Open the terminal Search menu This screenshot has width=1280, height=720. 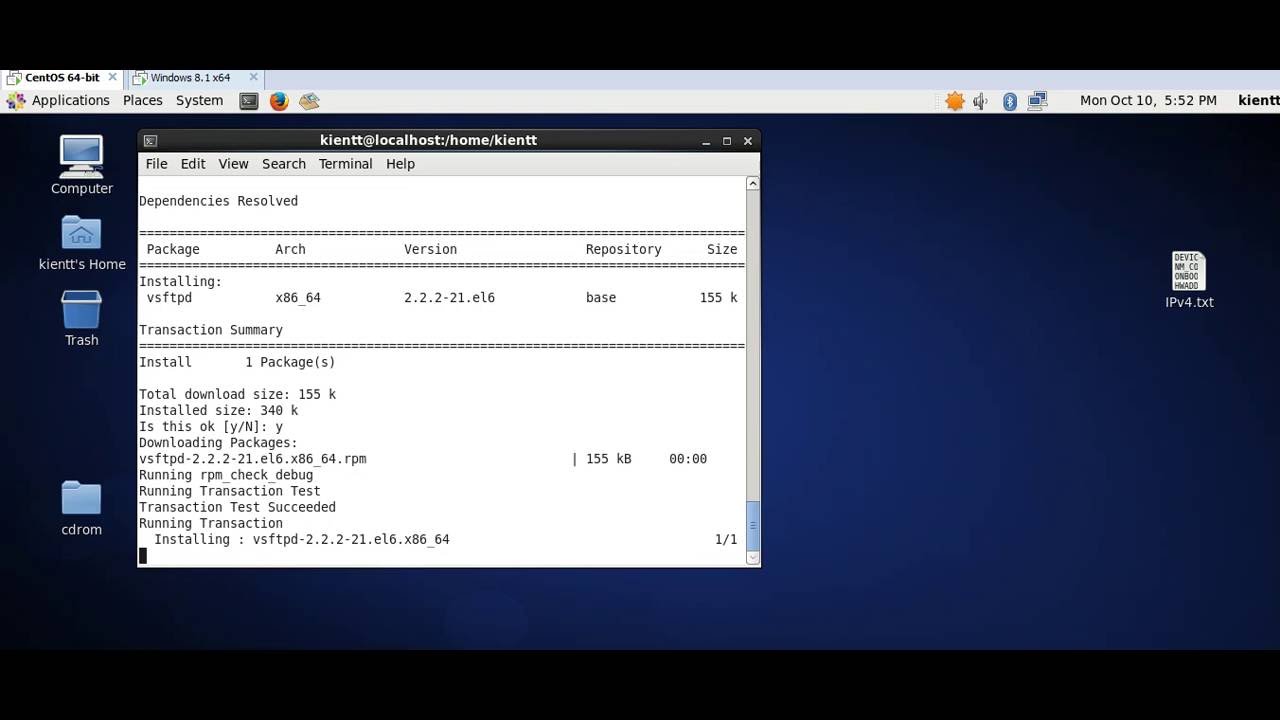pos(284,164)
